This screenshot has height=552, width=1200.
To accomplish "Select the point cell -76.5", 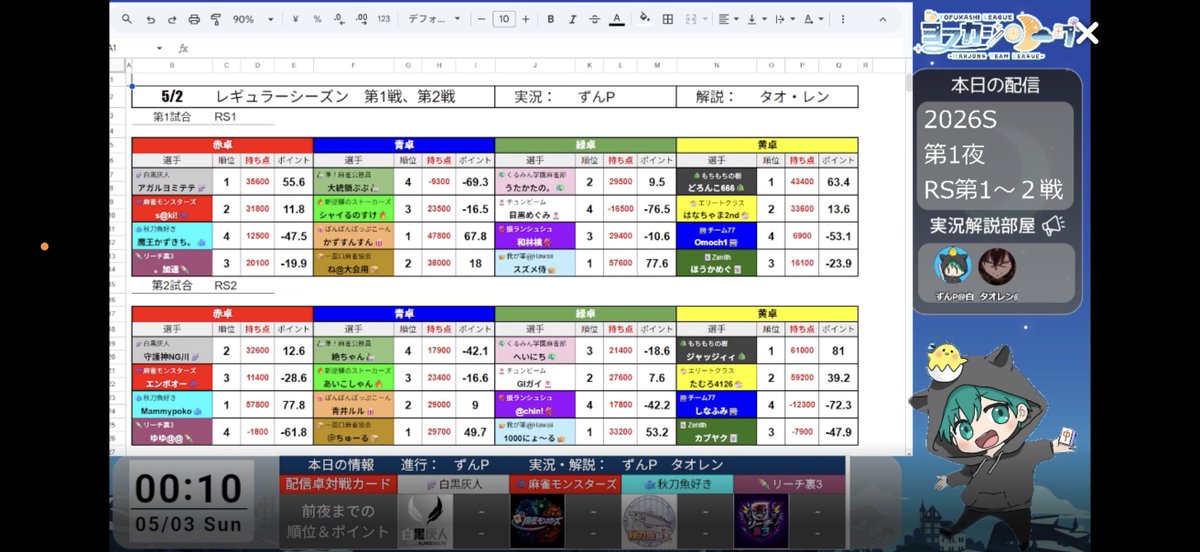I will pyautogui.click(x=657, y=209).
